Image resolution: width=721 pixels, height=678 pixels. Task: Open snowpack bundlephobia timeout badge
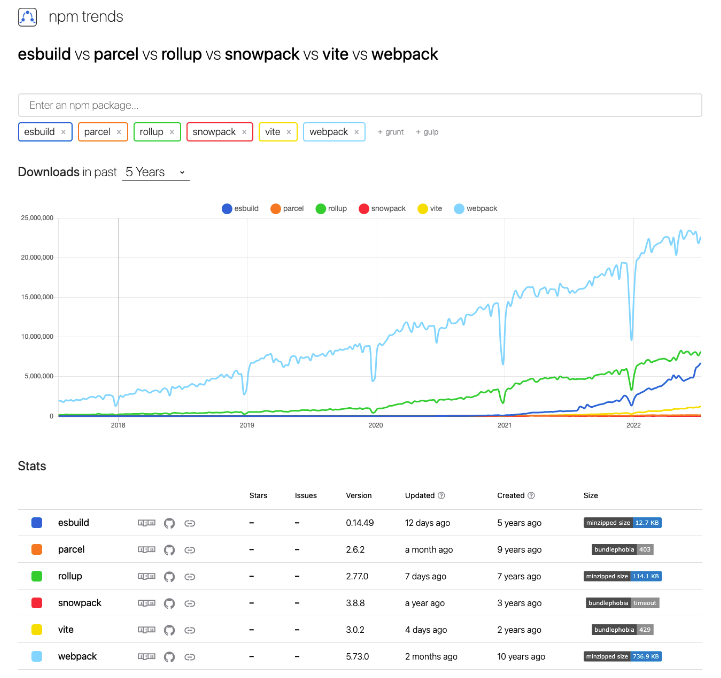click(623, 603)
